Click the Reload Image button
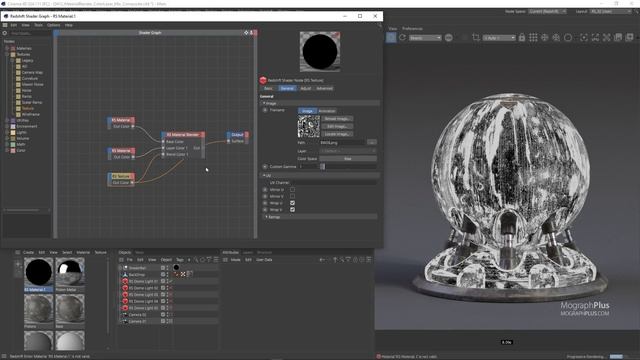The image size is (640, 360). tap(337, 119)
